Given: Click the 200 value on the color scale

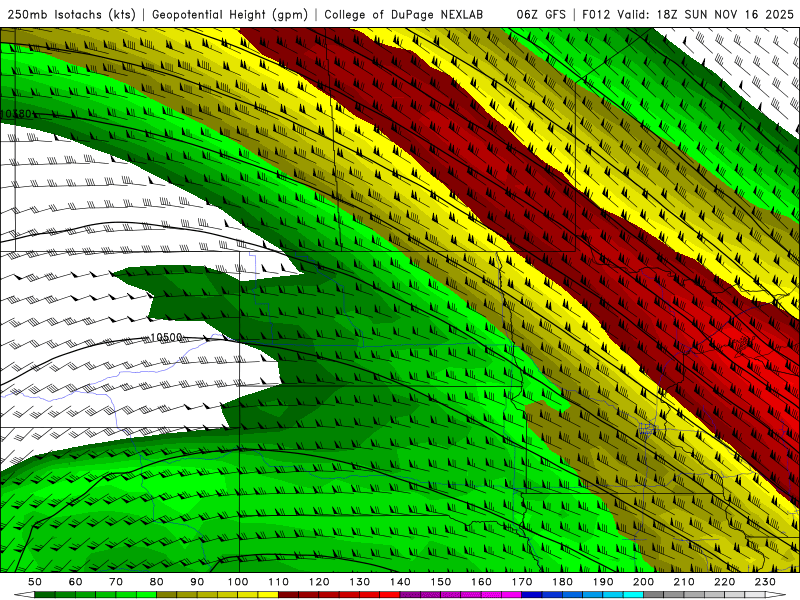Looking at the screenshot, I should (x=644, y=582).
